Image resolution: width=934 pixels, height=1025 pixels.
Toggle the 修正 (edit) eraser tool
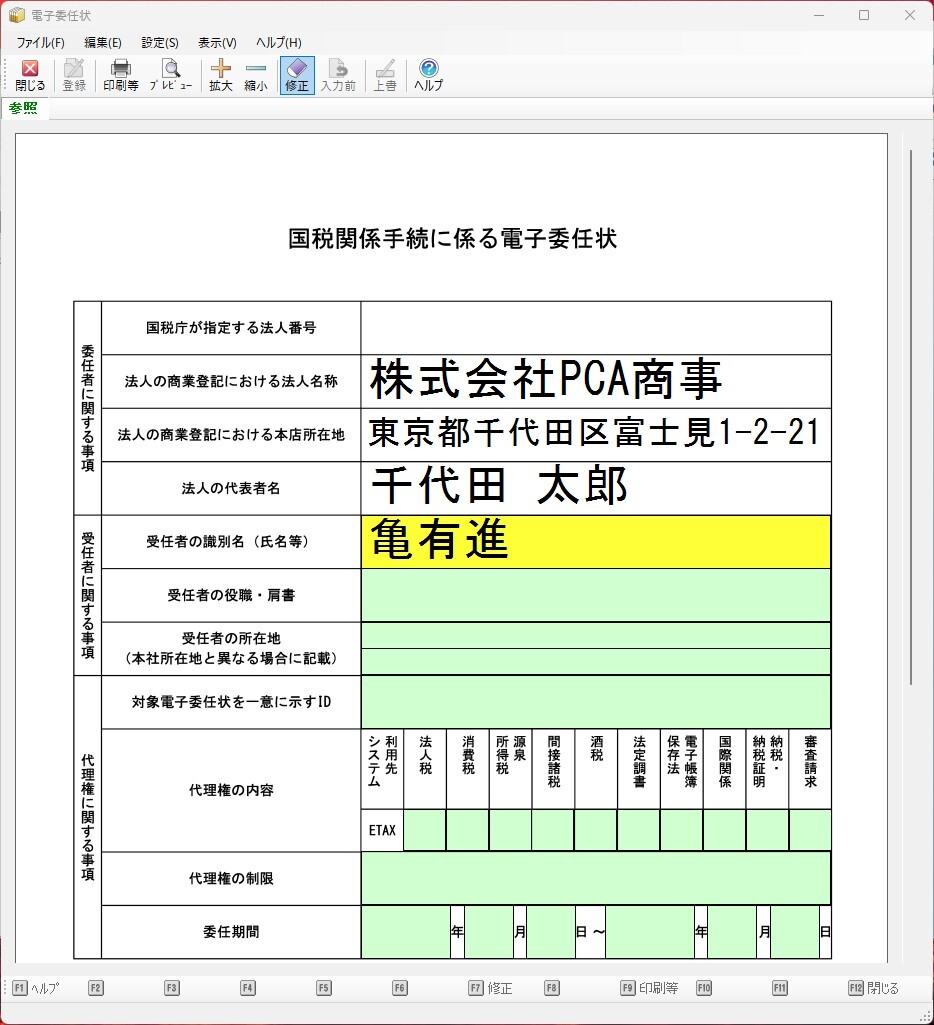(x=297, y=76)
